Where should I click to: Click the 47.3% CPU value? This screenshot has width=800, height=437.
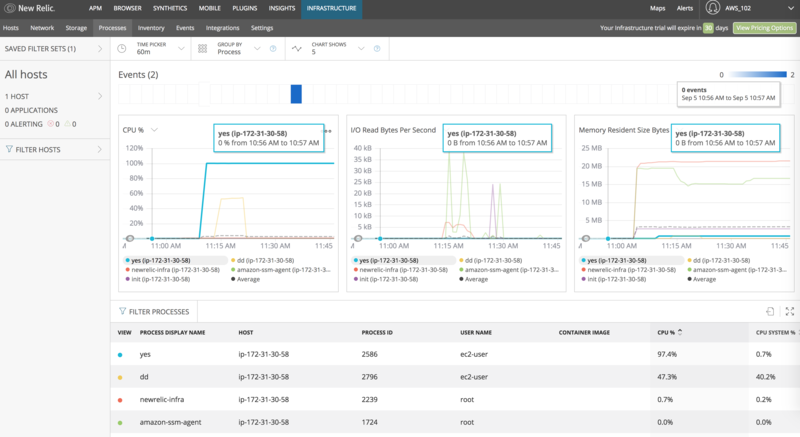click(667, 377)
